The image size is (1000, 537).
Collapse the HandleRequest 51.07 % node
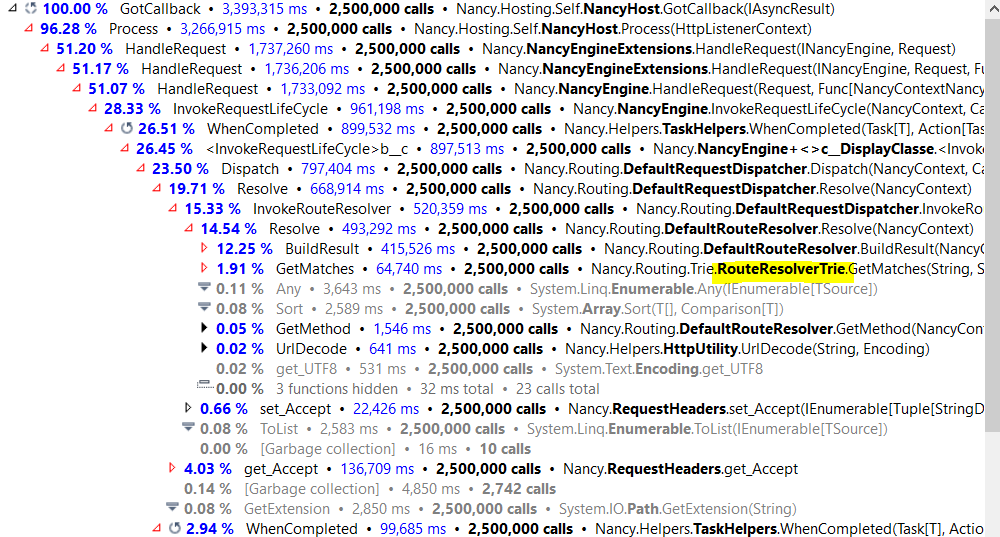[x=77, y=88]
